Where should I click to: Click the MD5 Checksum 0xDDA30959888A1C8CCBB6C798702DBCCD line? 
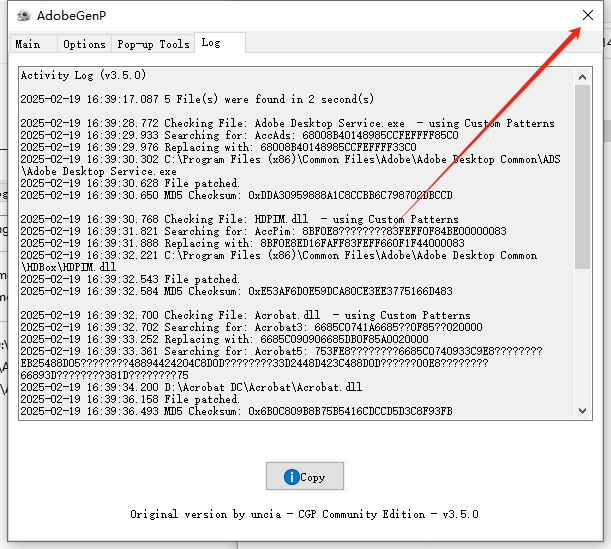coord(237,195)
